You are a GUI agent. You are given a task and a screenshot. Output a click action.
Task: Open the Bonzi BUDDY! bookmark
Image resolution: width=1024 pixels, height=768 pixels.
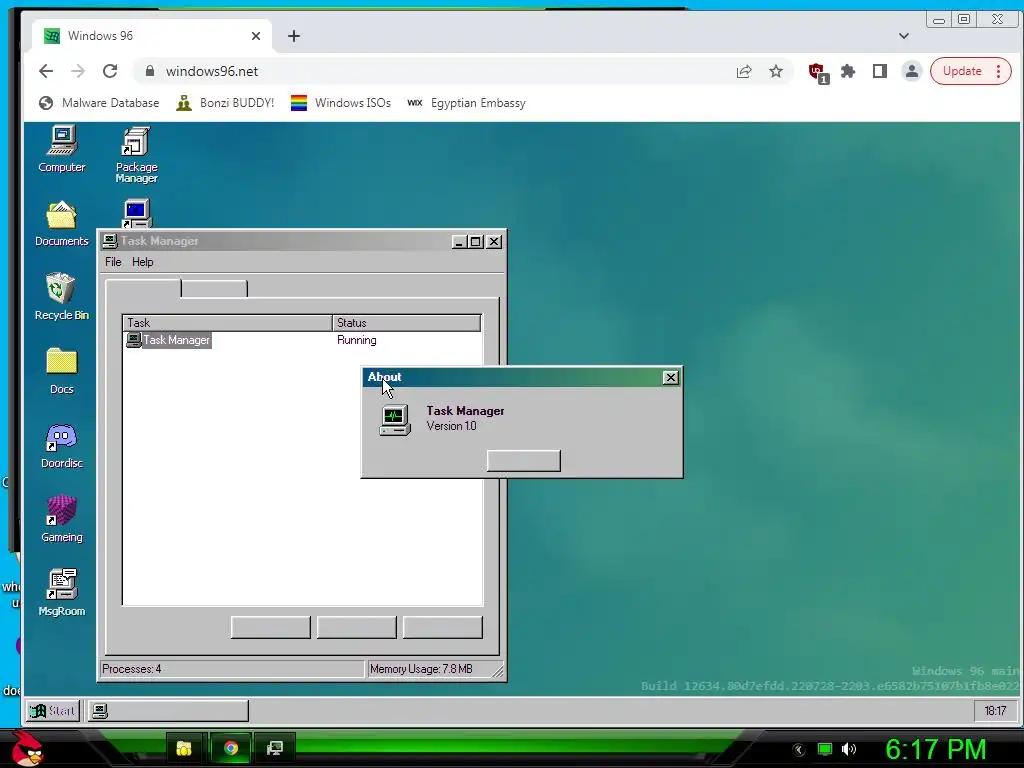point(225,103)
